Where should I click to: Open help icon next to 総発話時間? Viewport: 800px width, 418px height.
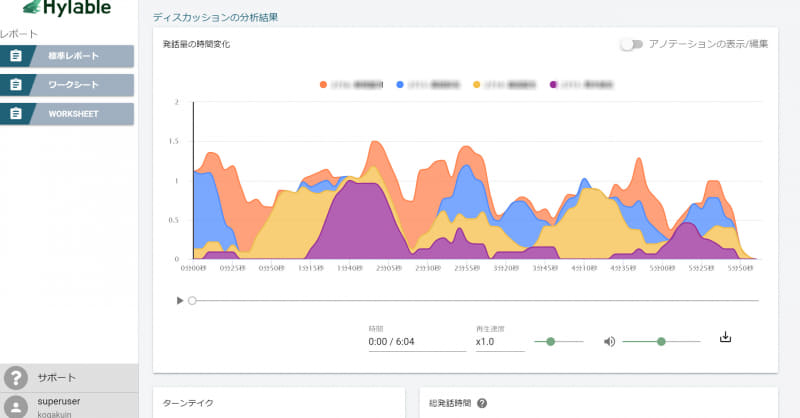click(482, 403)
